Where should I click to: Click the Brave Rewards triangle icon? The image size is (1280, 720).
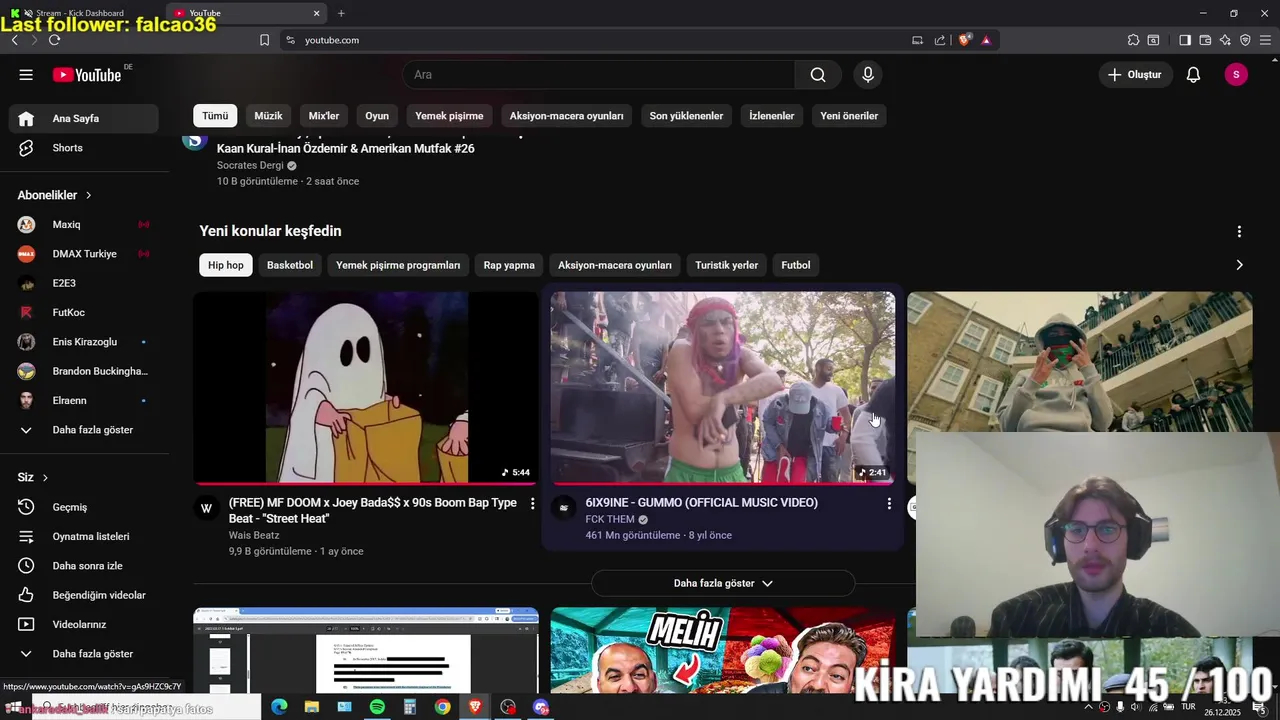986,40
